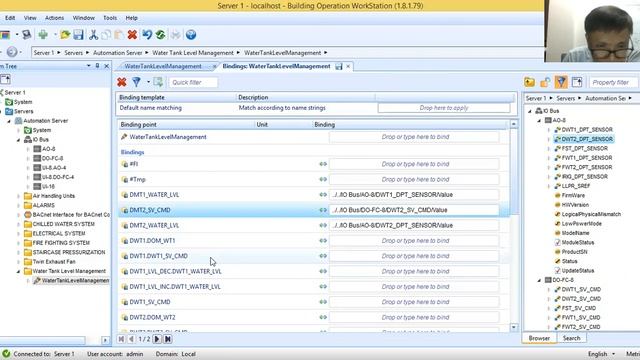Click the Property filter field
This screenshot has width=640, height=360.
click(x=613, y=82)
